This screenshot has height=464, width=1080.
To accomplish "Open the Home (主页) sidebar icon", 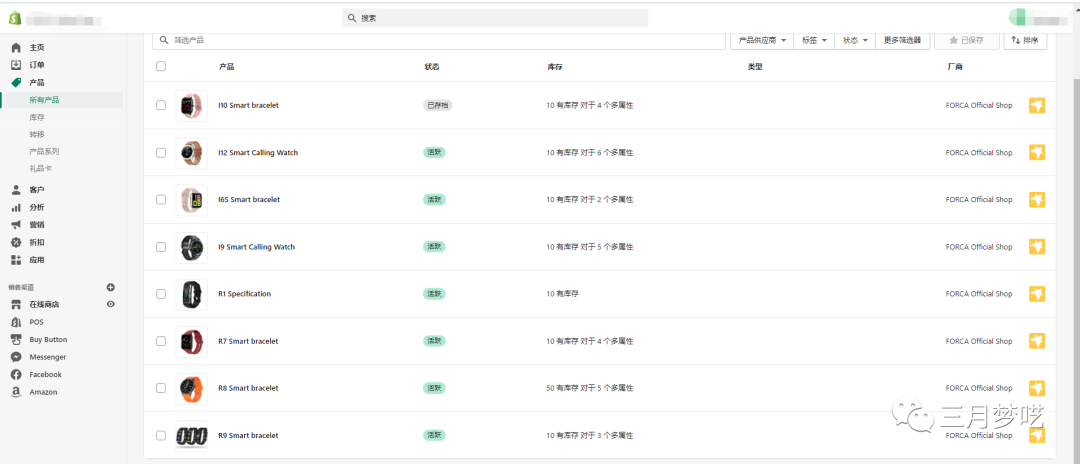I will pyautogui.click(x=16, y=47).
